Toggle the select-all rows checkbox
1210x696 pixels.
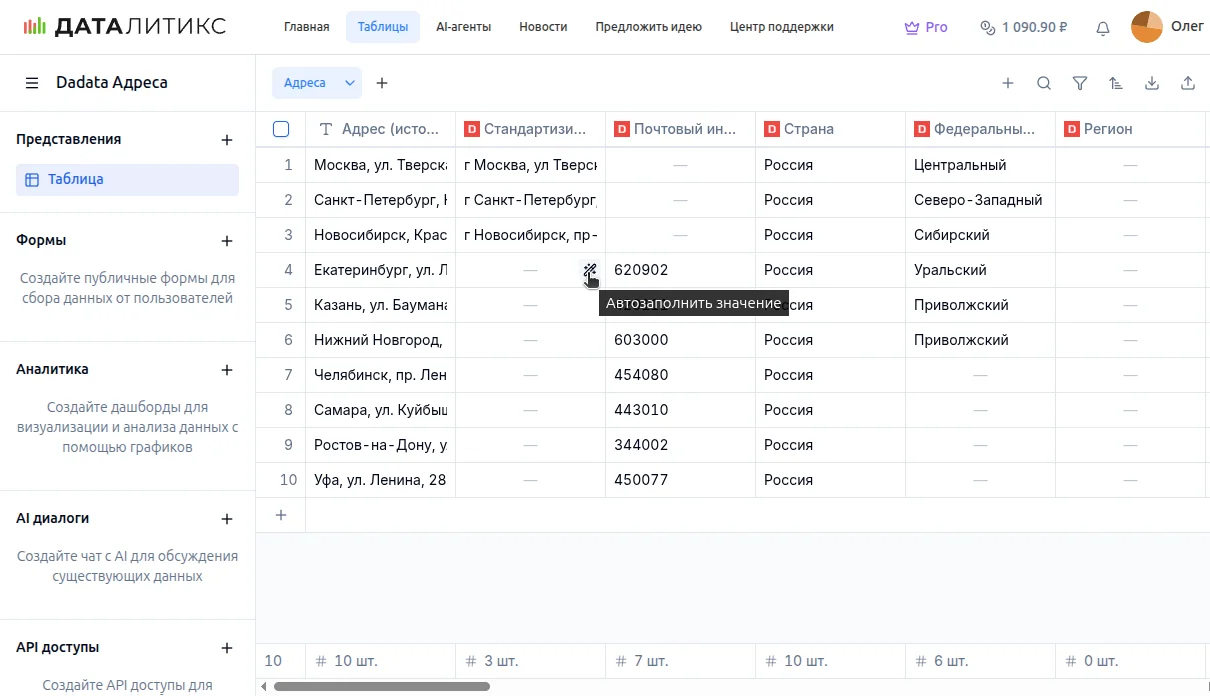pyautogui.click(x=281, y=129)
